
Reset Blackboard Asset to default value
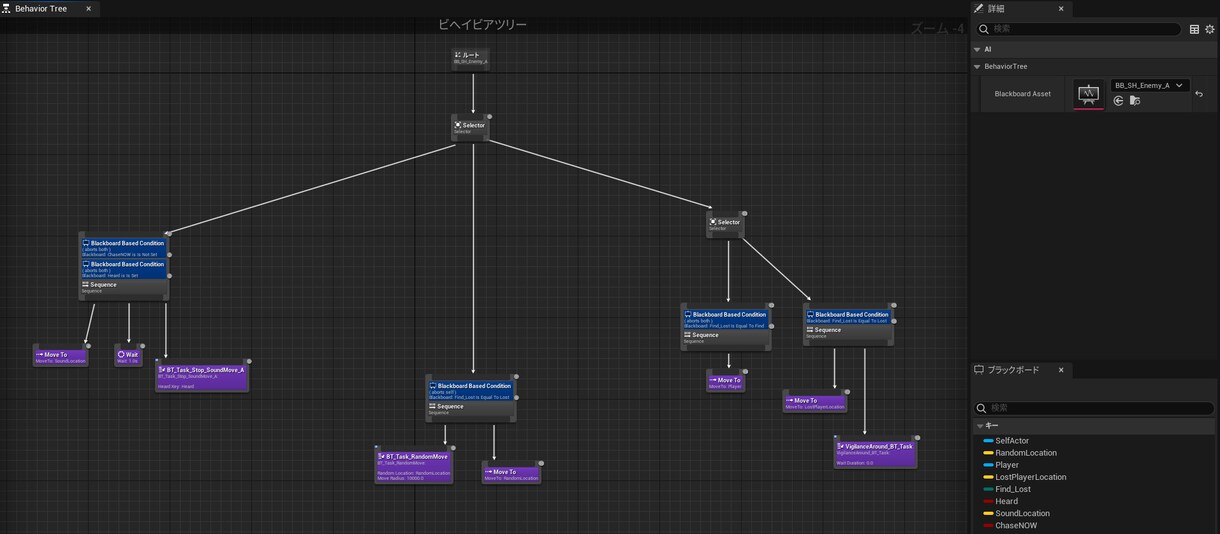pos(1199,94)
